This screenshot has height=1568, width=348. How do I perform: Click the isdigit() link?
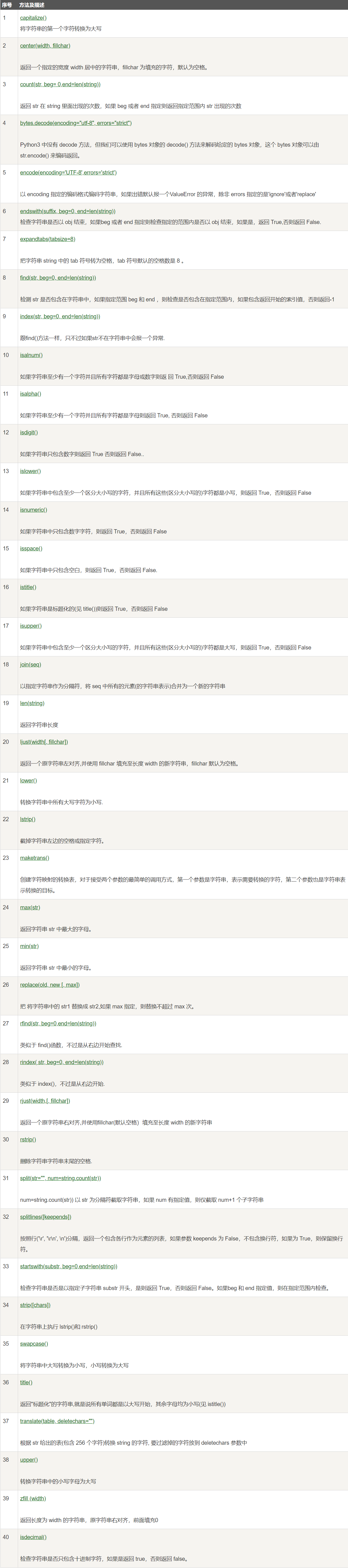(x=29, y=432)
